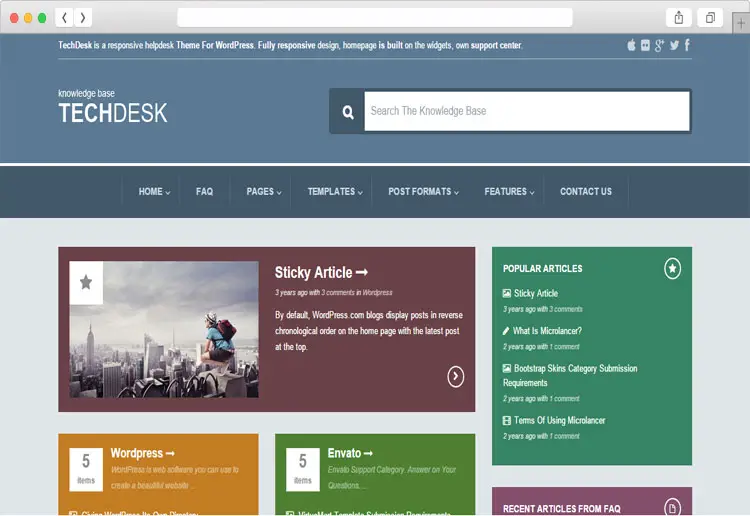
Task: Click the Sticky Article city thumbnail image
Action: click(x=164, y=329)
